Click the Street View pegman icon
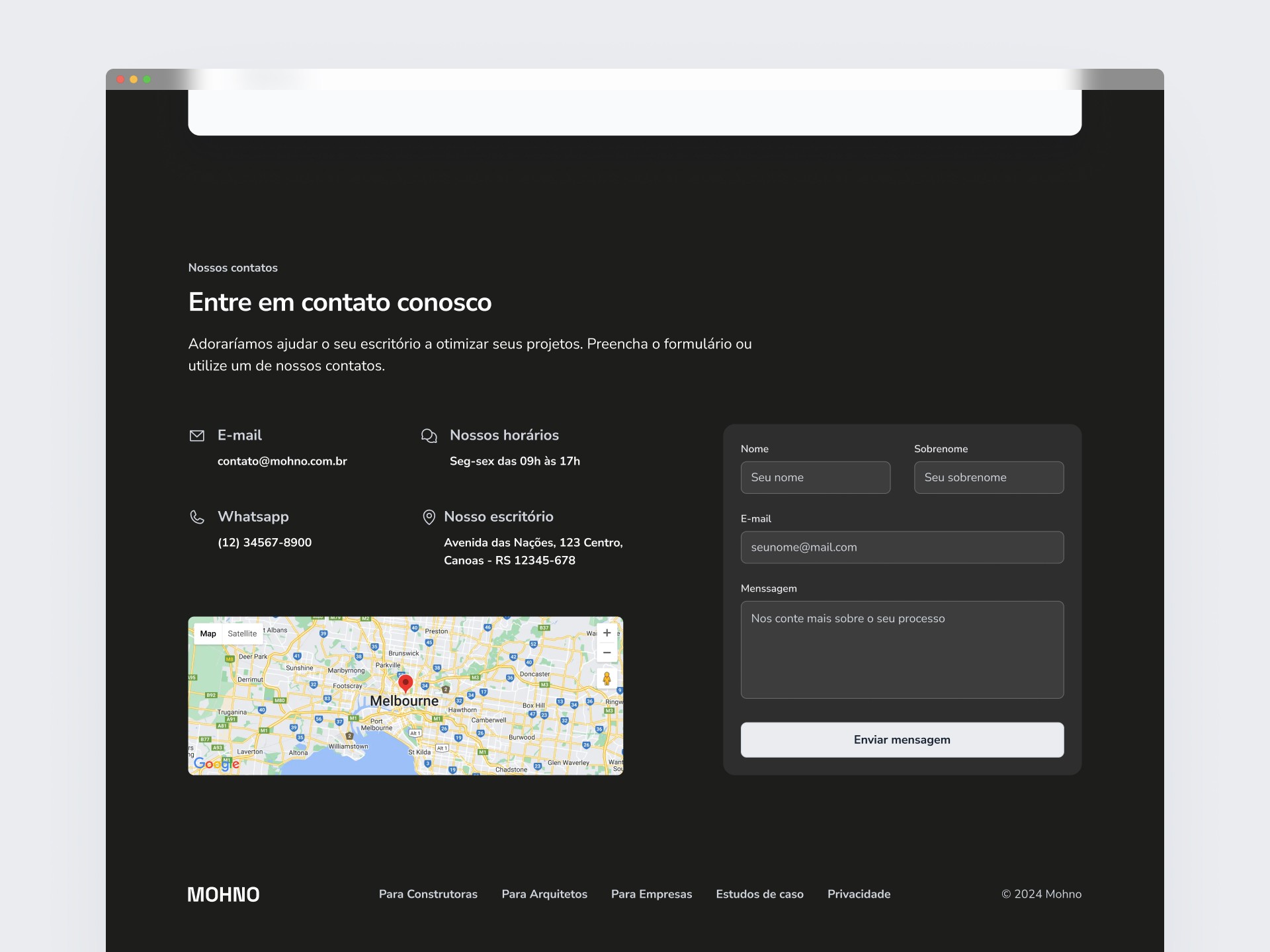1270x952 pixels. (607, 678)
